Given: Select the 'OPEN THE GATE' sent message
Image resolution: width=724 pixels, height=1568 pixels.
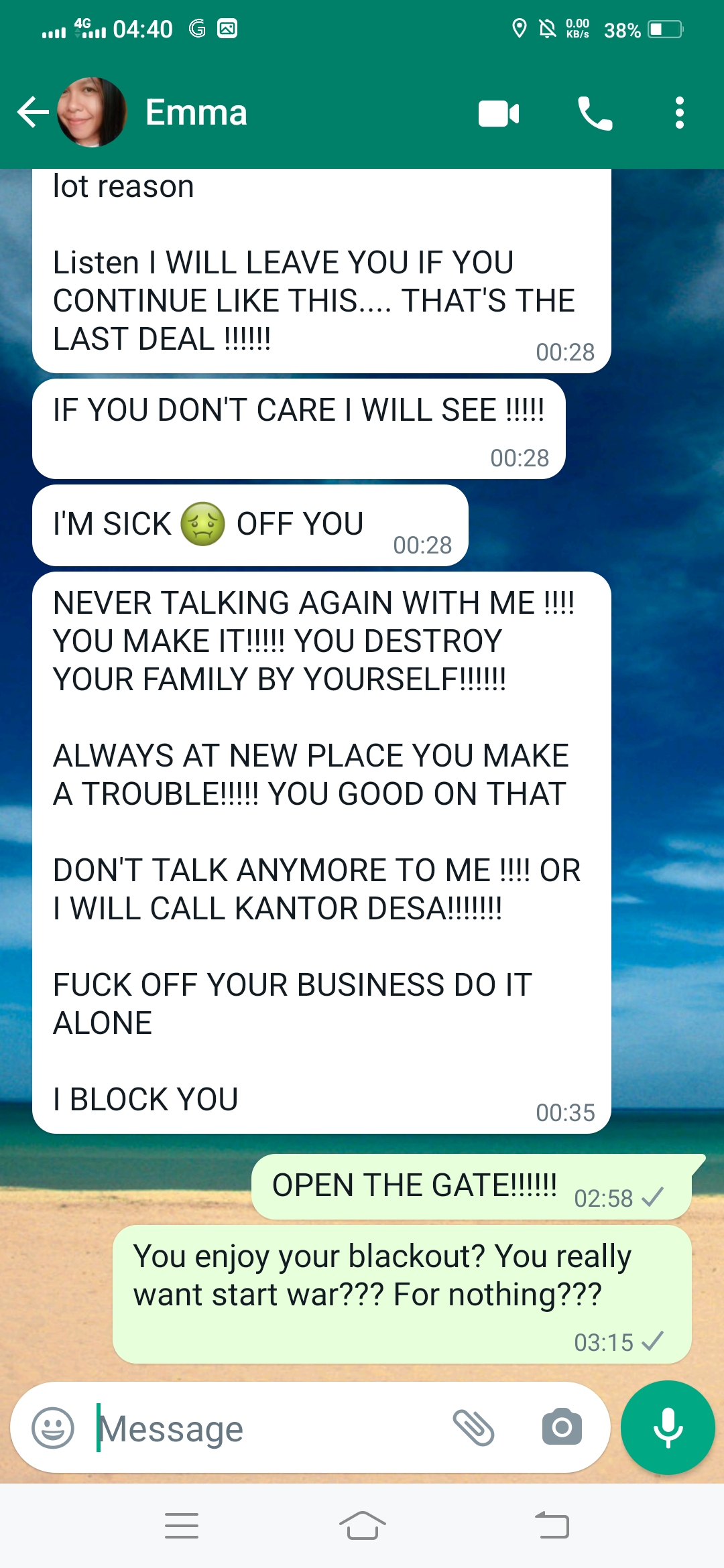Looking at the screenshot, I should click(471, 1187).
